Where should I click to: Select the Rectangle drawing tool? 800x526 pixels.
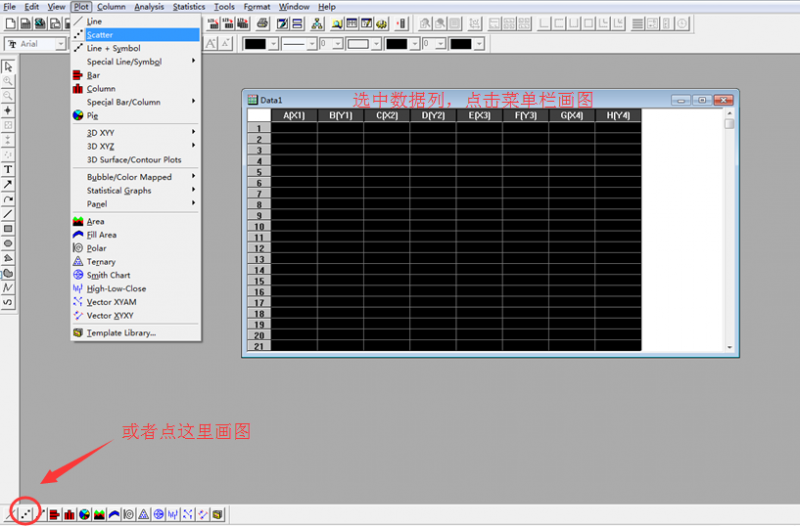pos(8,229)
